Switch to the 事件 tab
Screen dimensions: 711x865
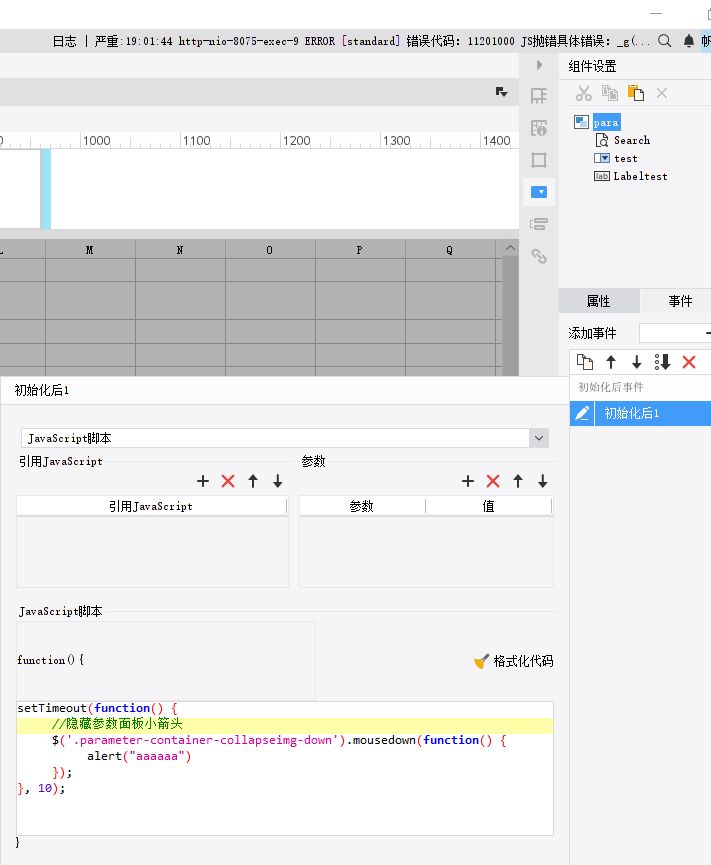680,301
